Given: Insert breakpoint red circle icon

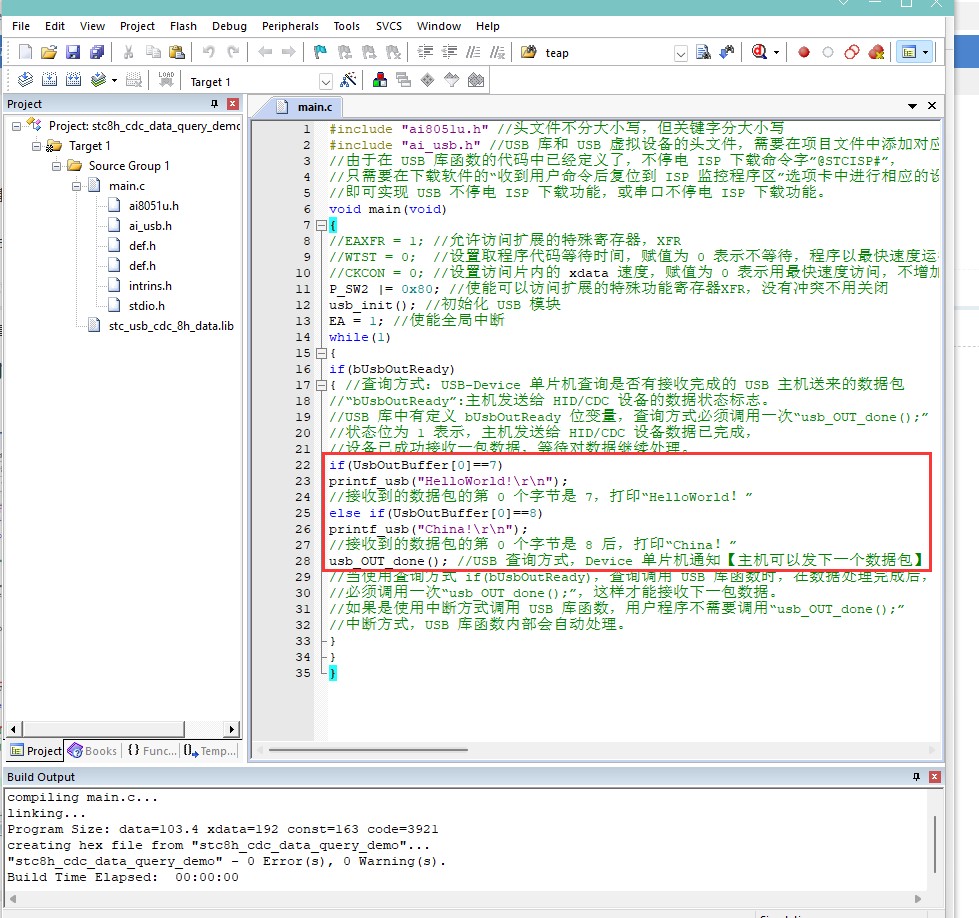Looking at the screenshot, I should 804,52.
